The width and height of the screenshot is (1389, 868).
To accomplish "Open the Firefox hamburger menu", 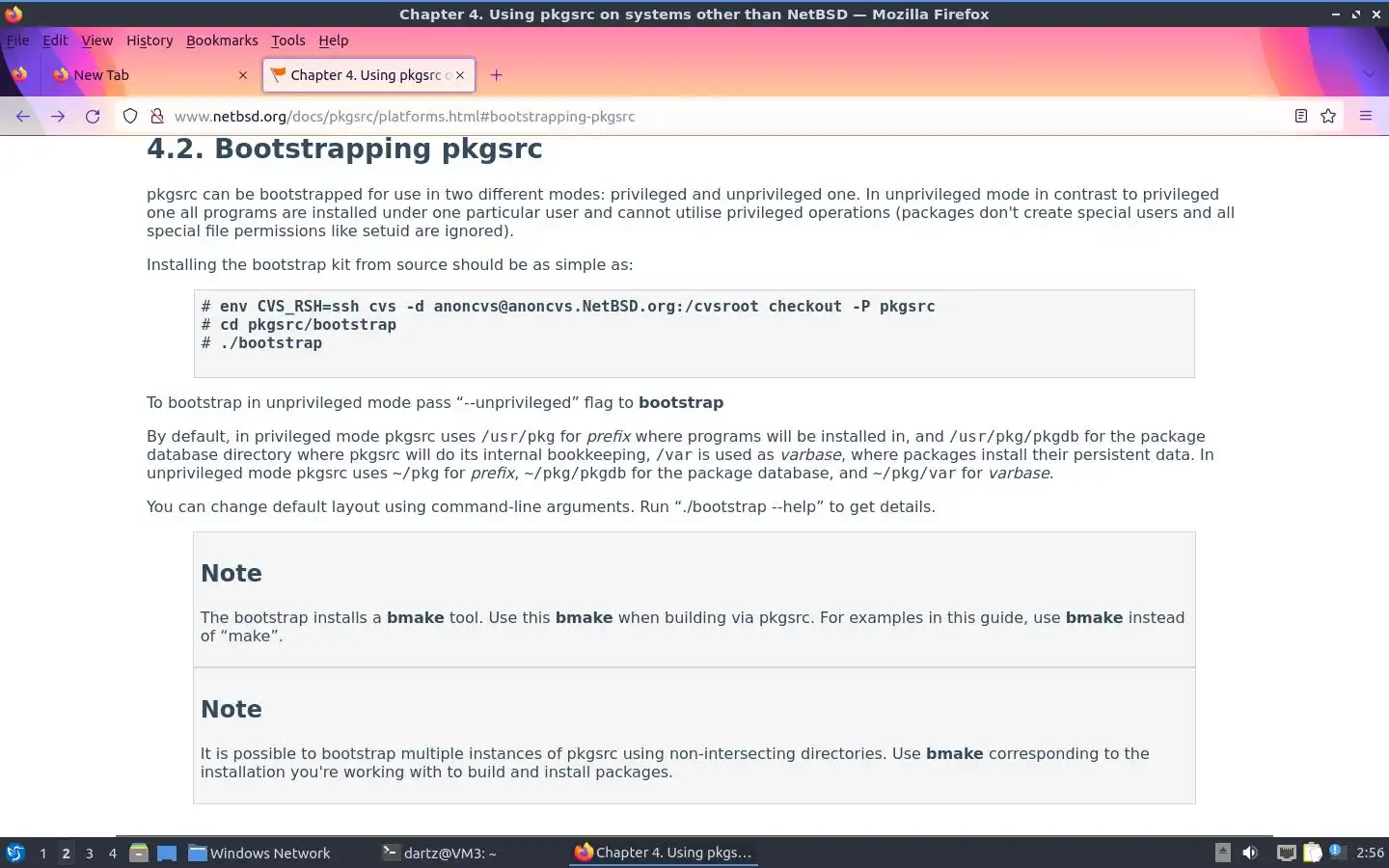I will [x=1366, y=116].
